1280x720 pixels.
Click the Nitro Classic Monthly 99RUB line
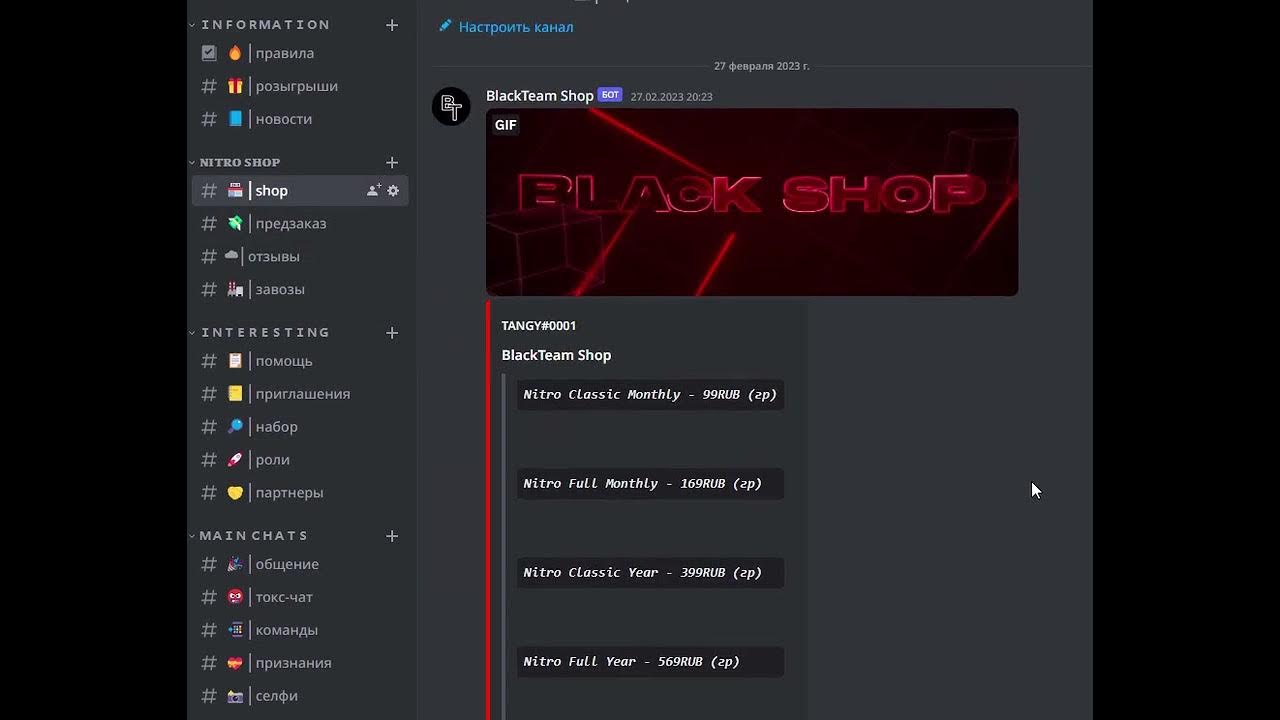pos(650,395)
